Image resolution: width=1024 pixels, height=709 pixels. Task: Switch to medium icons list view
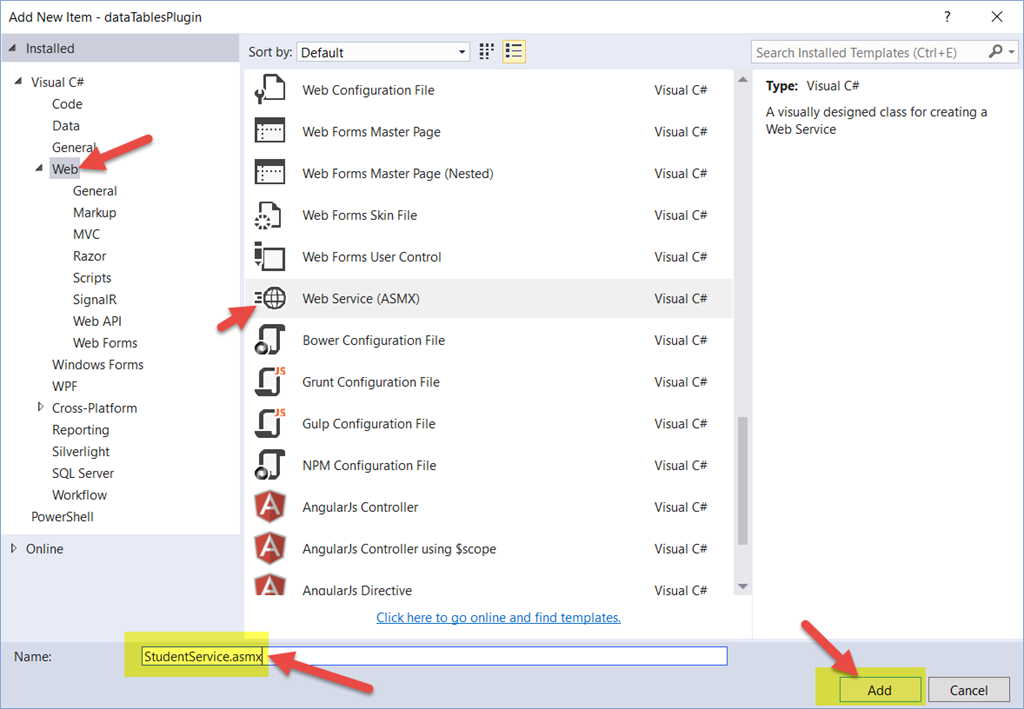[x=514, y=52]
